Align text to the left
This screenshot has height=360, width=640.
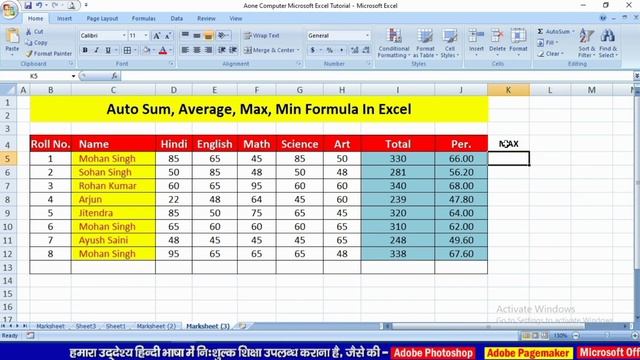[185, 50]
